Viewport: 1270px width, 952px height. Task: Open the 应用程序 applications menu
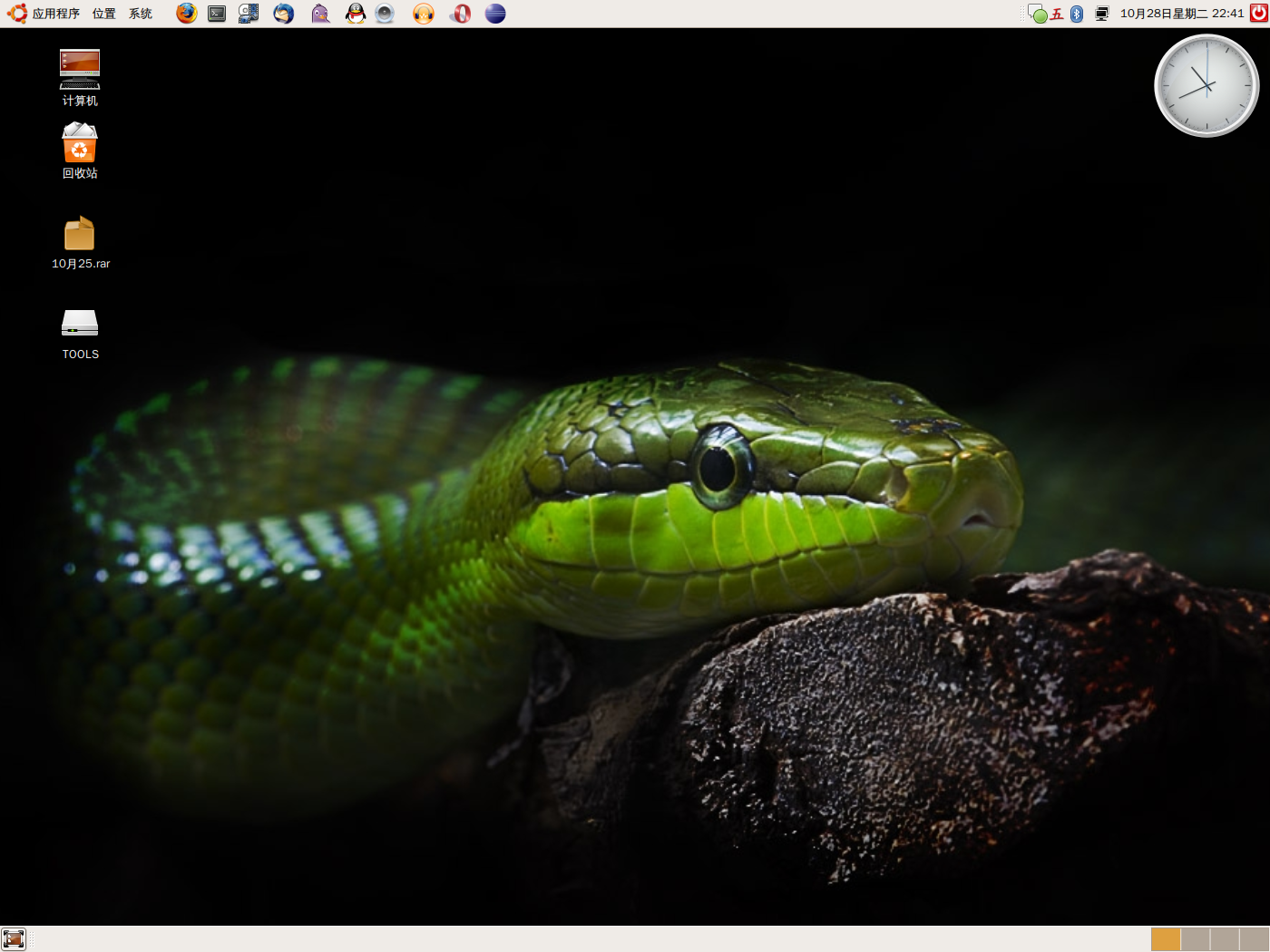[x=56, y=14]
